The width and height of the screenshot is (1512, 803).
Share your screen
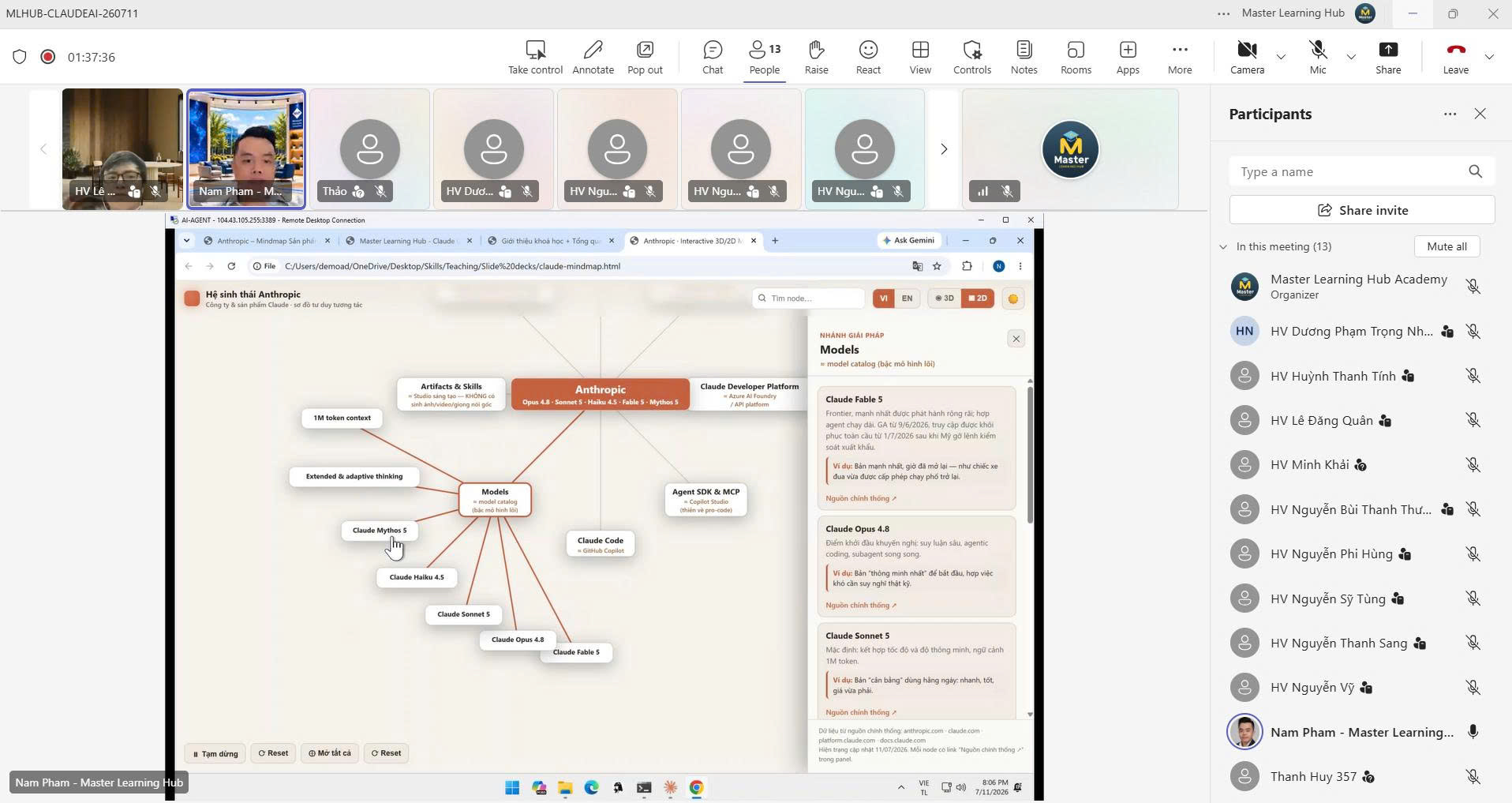click(1388, 58)
